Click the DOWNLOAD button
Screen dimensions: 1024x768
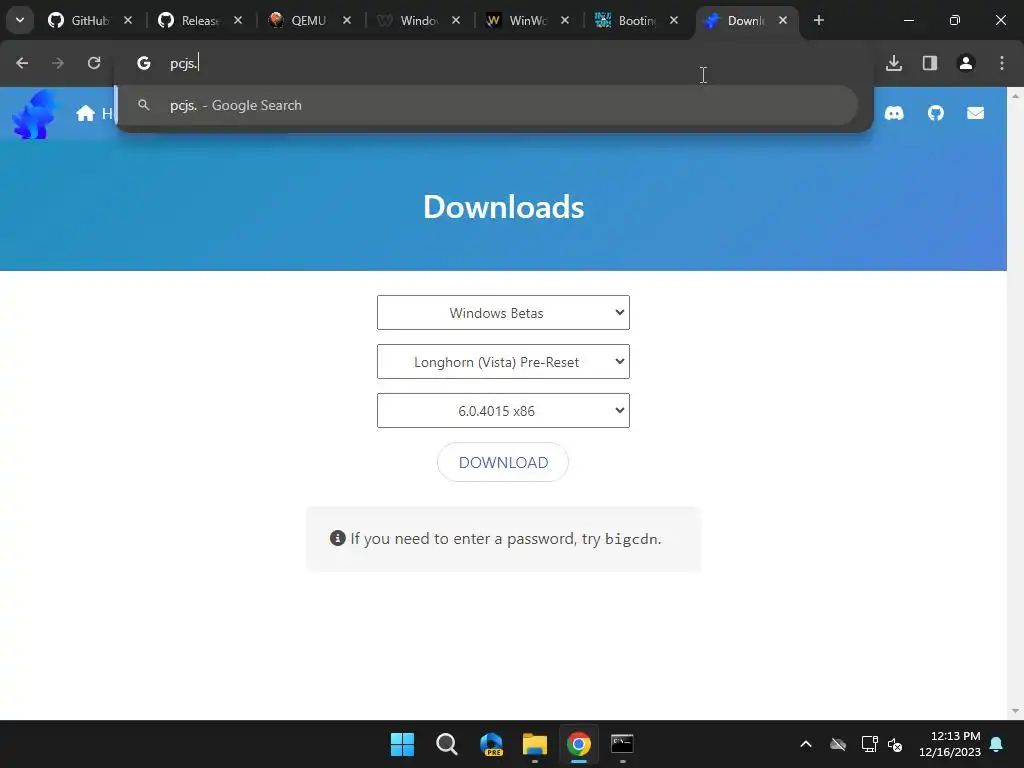[503, 462]
